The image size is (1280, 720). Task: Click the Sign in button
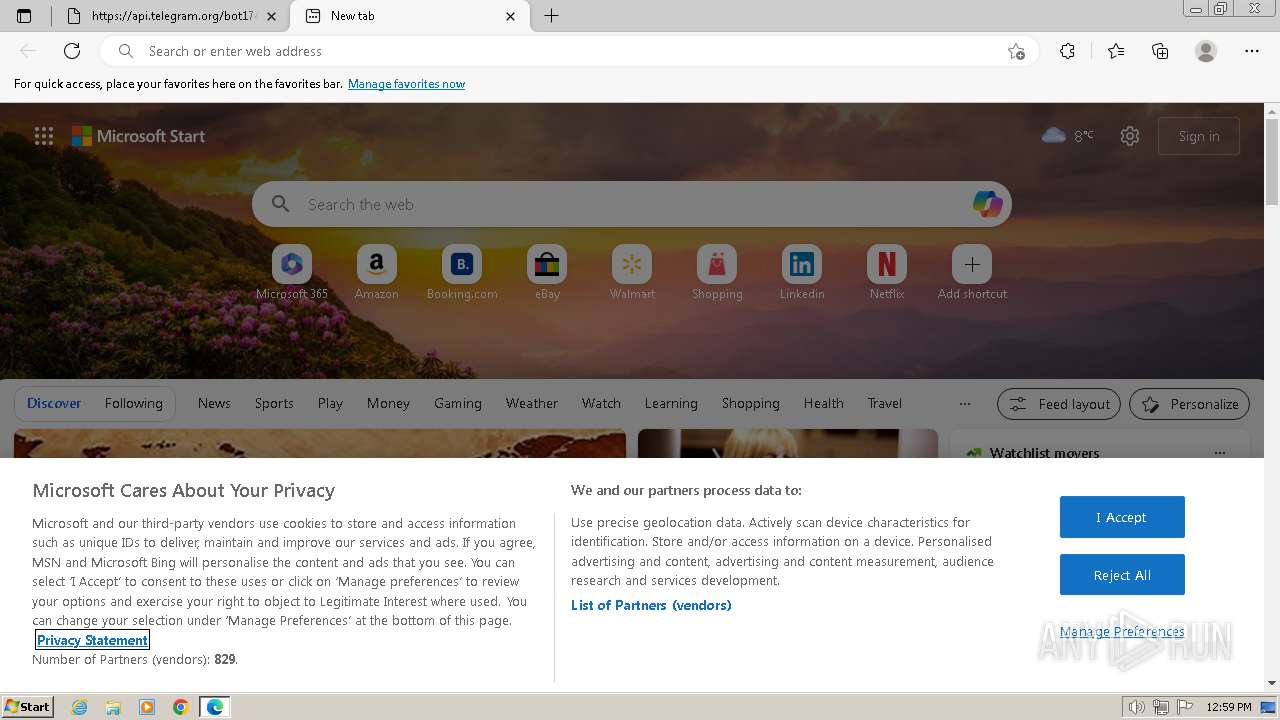tap(1199, 136)
